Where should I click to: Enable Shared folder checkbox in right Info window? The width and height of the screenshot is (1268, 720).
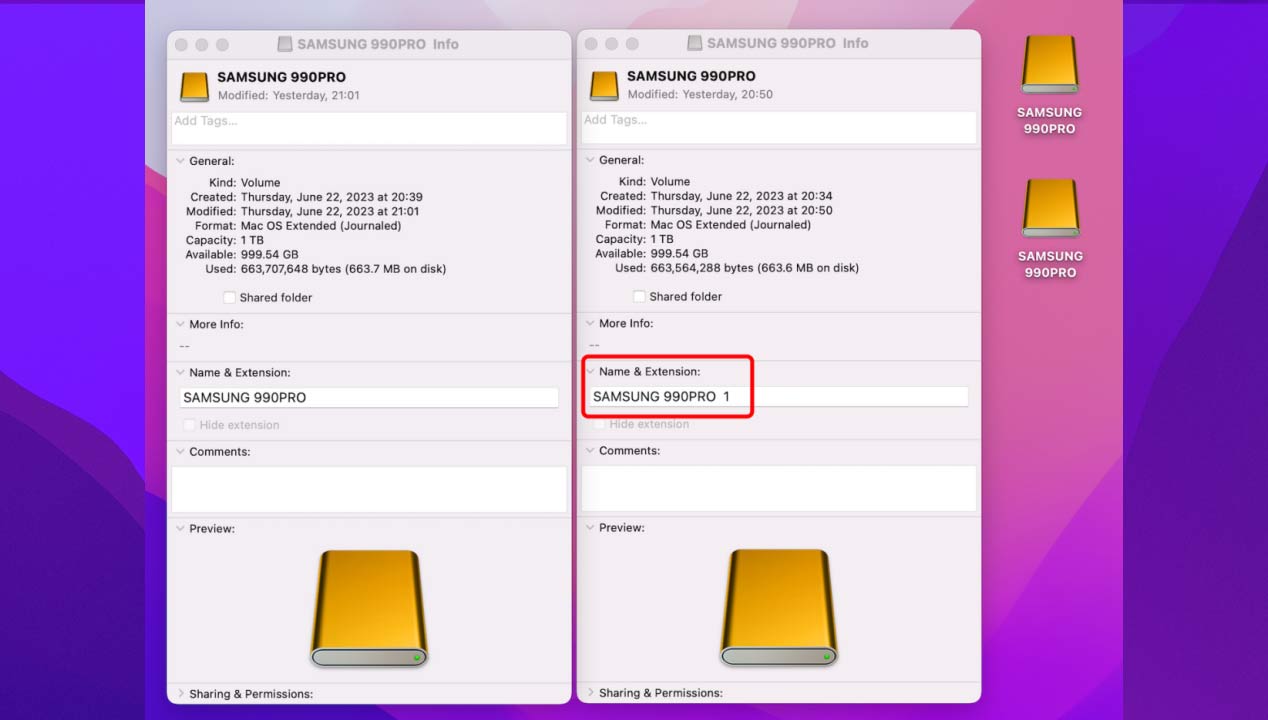pyautogui.click(x=639, y=296)
